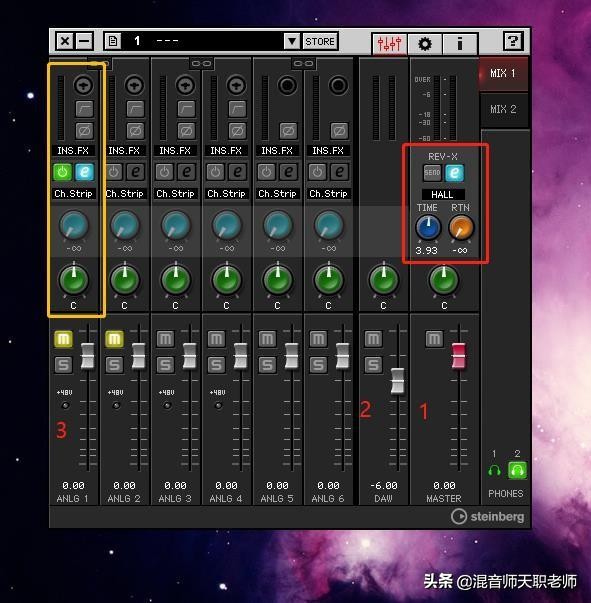Invert phase on ANLG 1
Image resolution: width=591 pixels, height=603 pixels.
point(84,131)
